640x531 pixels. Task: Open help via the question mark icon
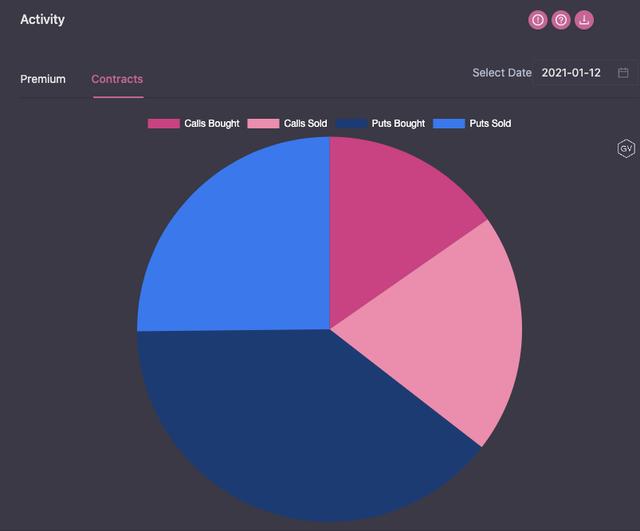click(x=561, y=20)
